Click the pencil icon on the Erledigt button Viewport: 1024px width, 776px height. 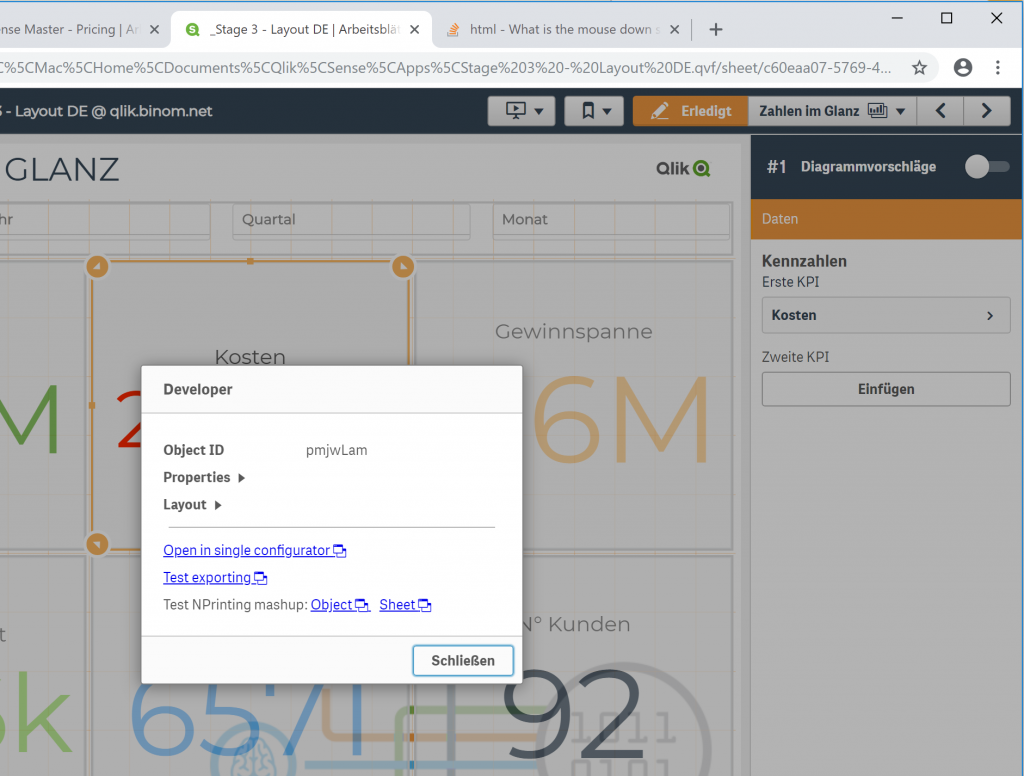(x=657, y=110)
